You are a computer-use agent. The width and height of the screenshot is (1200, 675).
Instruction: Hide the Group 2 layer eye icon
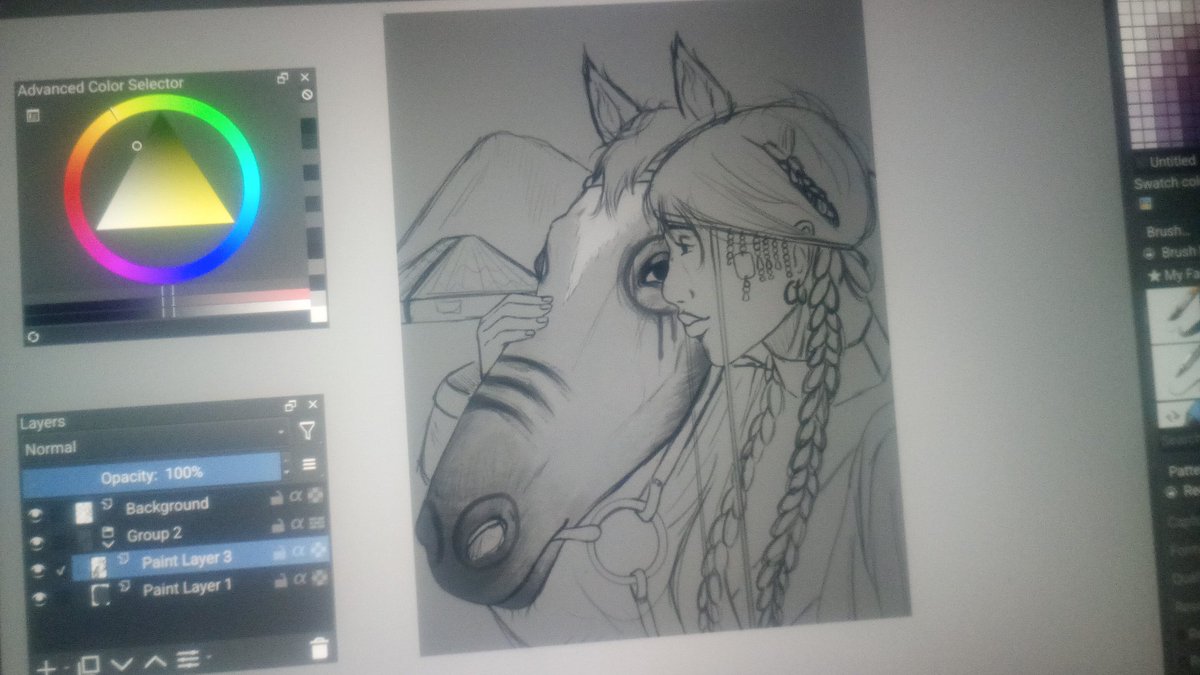coord(37,543)
